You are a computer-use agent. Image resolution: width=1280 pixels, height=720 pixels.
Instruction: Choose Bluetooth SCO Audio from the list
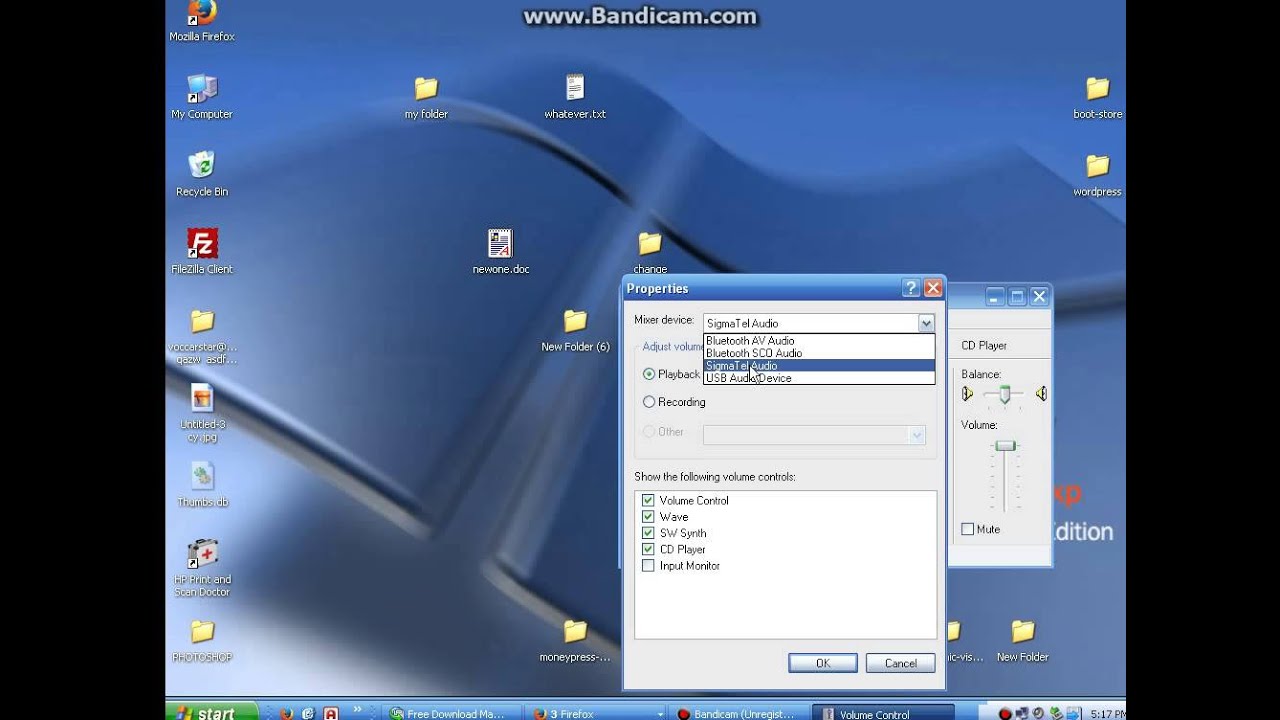(x=819, y=353)
